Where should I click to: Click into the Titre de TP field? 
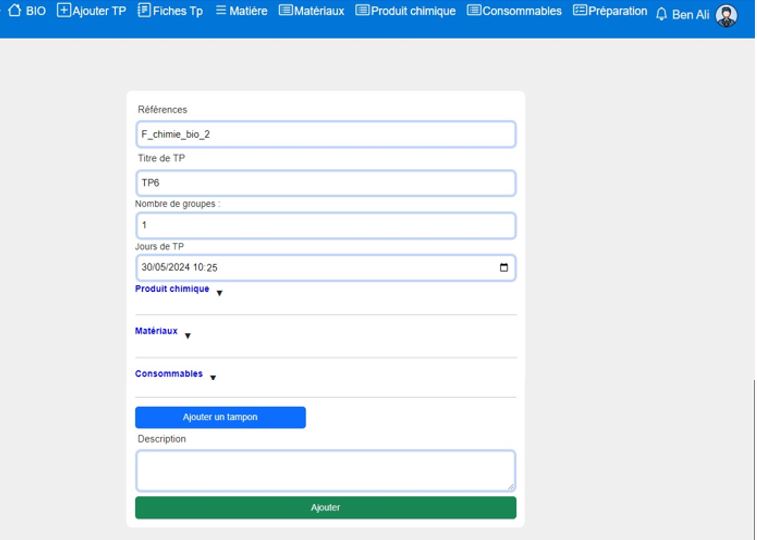pos(325,183)
